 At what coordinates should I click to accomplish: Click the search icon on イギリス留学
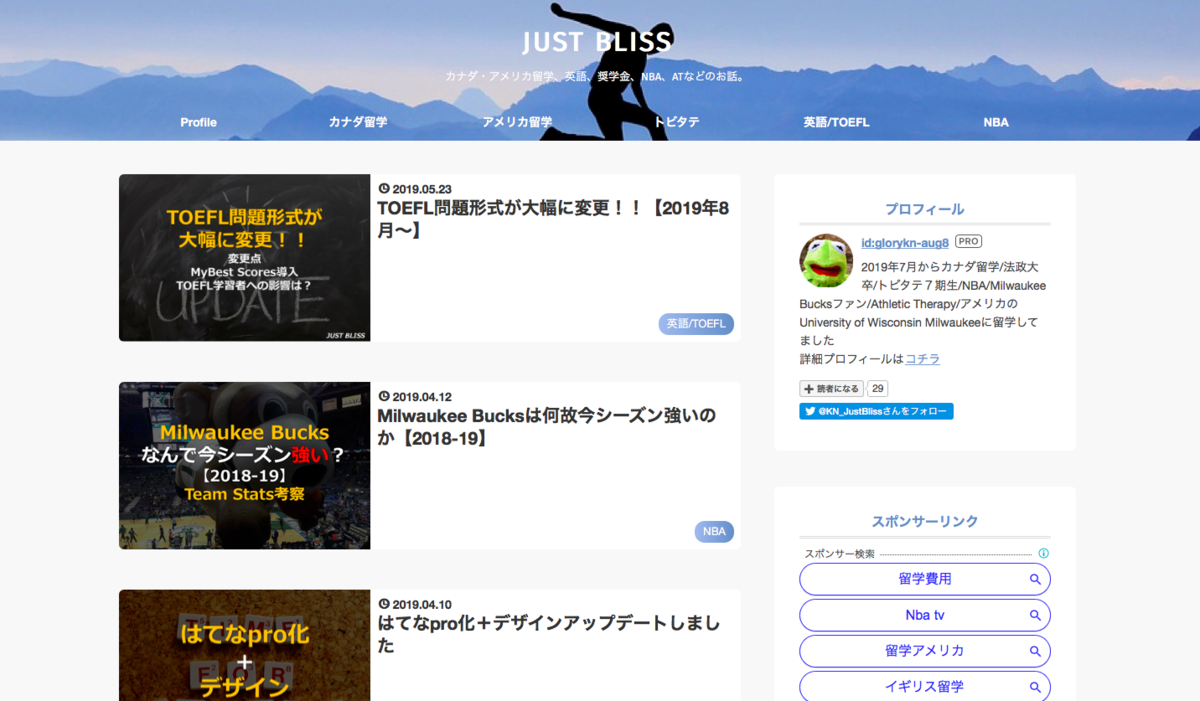[x=1036, y=687]
